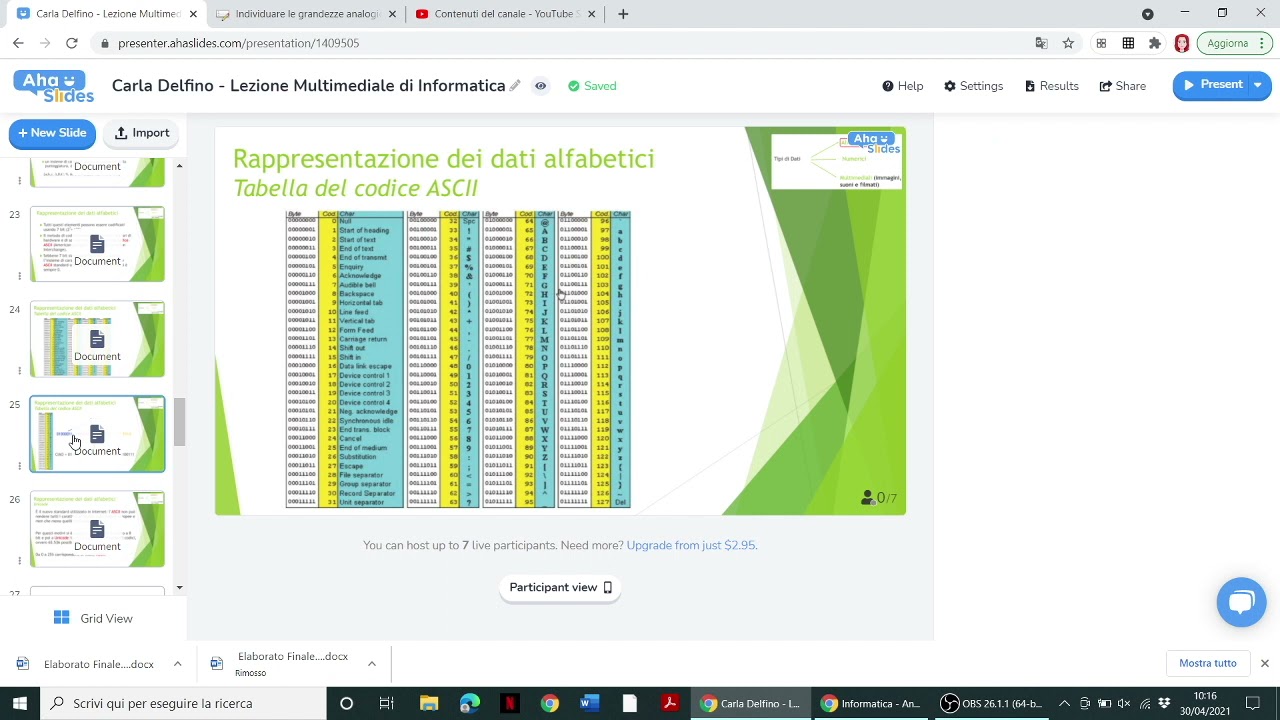Close the YouTube Contenuti del canale tab
Image resolution: width=1280 pixels, height=720 pixels.
tap(592, 14)
